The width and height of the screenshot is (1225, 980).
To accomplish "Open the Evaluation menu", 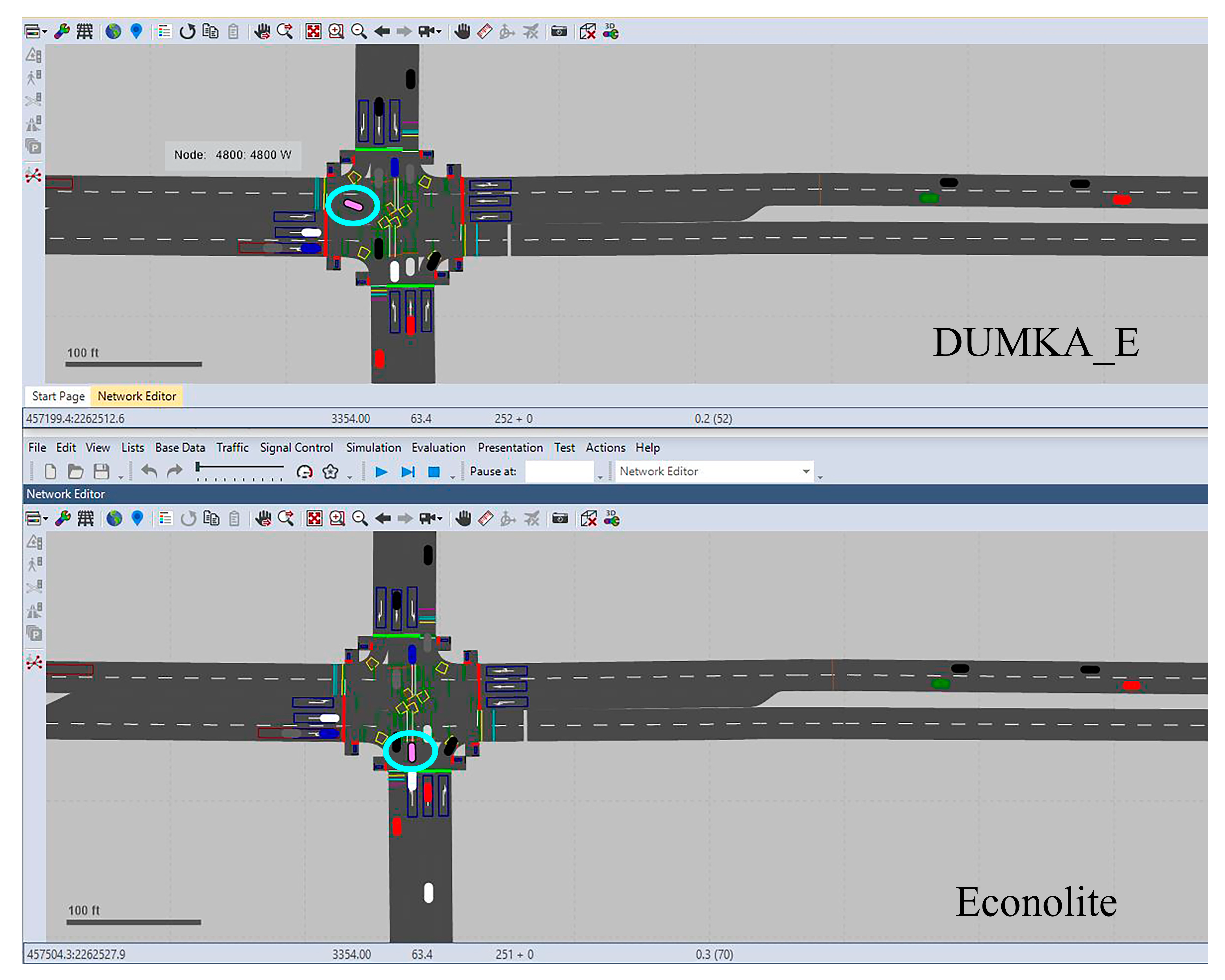I will 438,448.
